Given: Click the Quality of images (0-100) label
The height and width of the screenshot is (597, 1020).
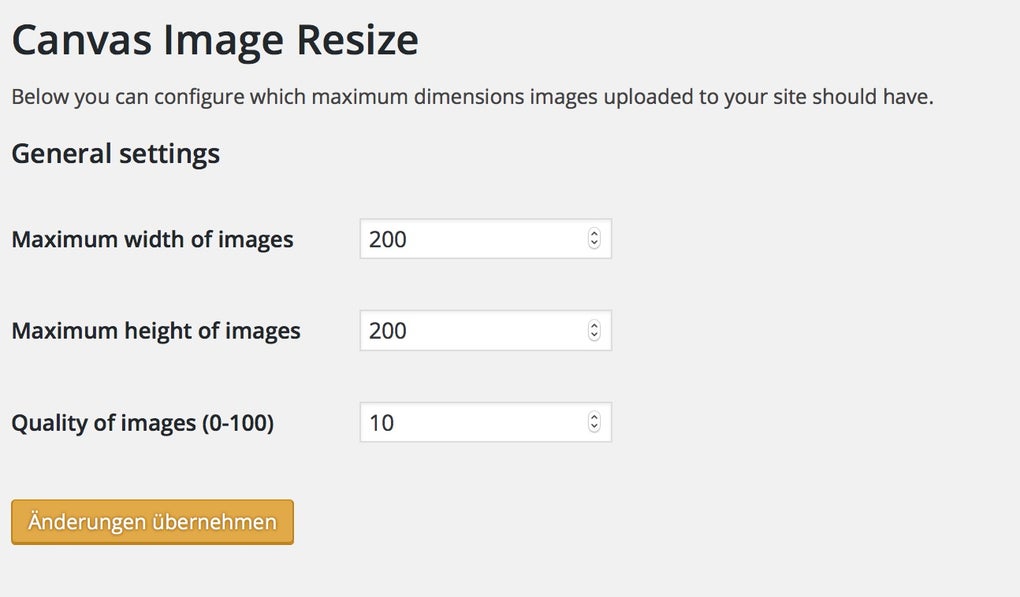Looking at the screenshot, I should [x=144, y=422].
